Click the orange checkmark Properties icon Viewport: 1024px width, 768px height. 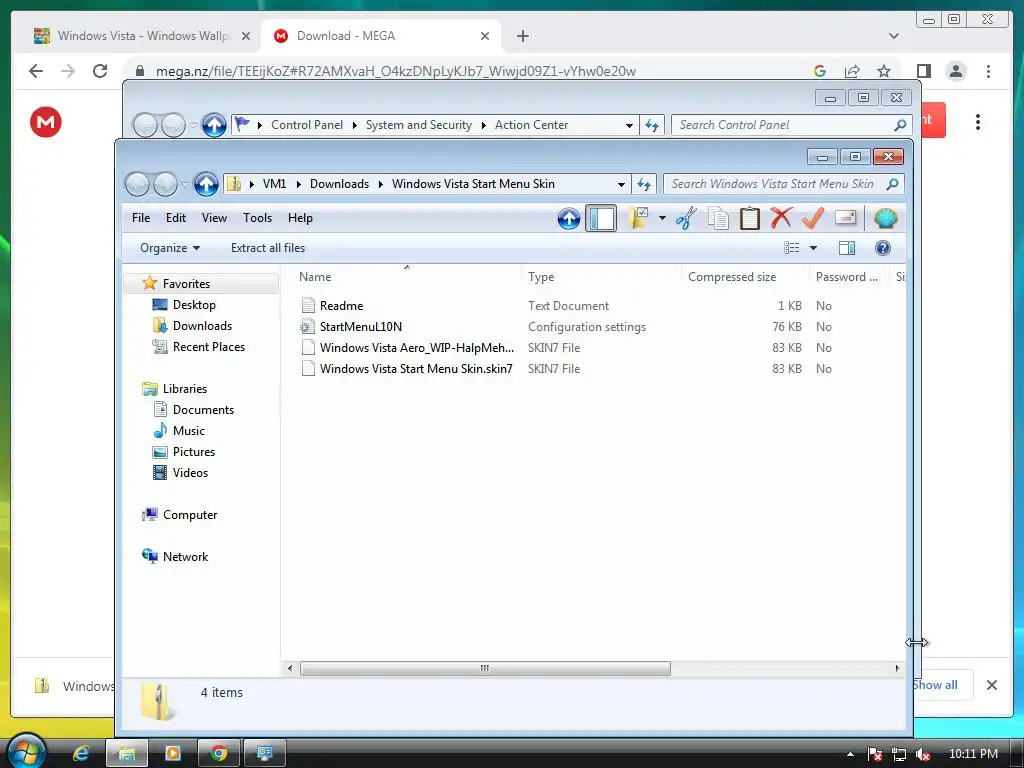coord(812,218)
